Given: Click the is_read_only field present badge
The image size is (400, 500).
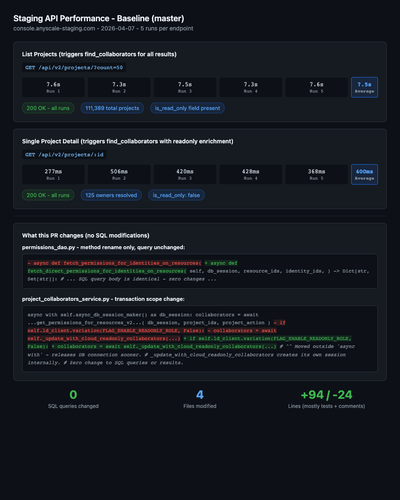Looking at the screenshot, I should (187, 108).
